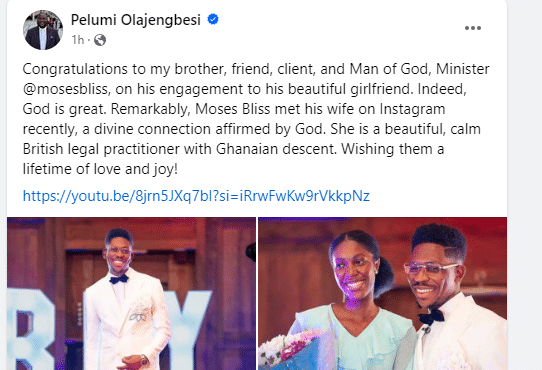Click grey page background beside the post
Image resolution: width=542 pixels, height=370 pixels.
tap(525, 173)
